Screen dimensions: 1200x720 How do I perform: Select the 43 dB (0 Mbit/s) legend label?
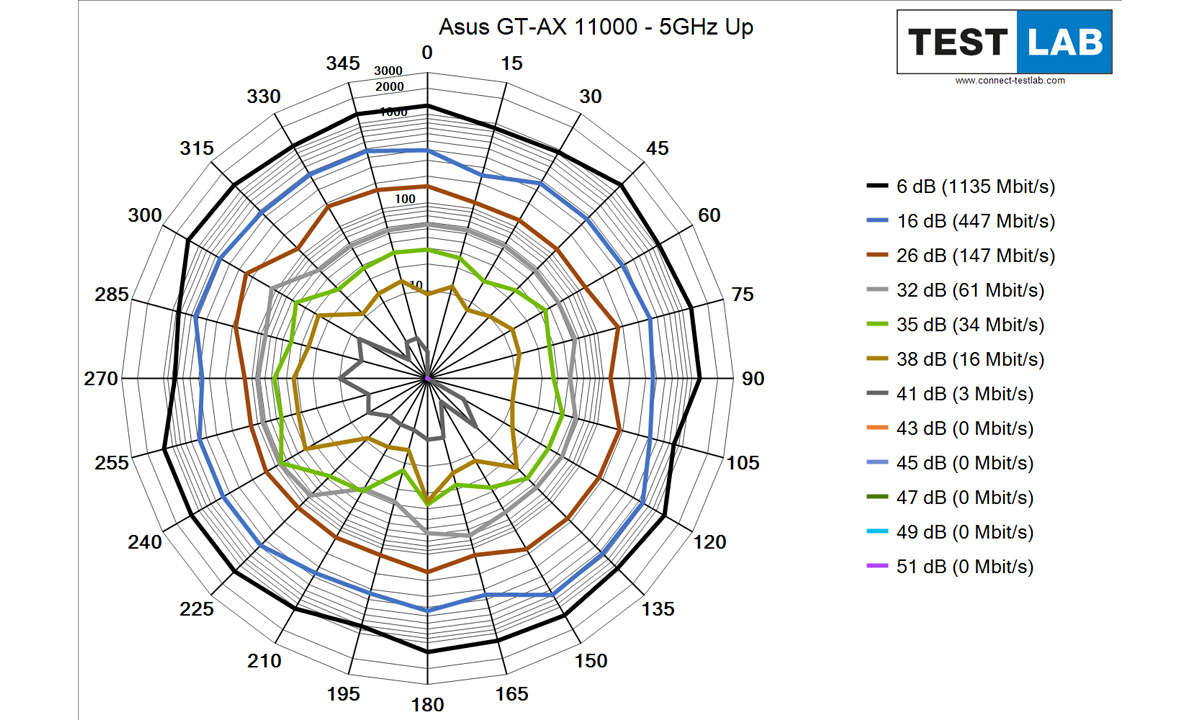[965, 428]
